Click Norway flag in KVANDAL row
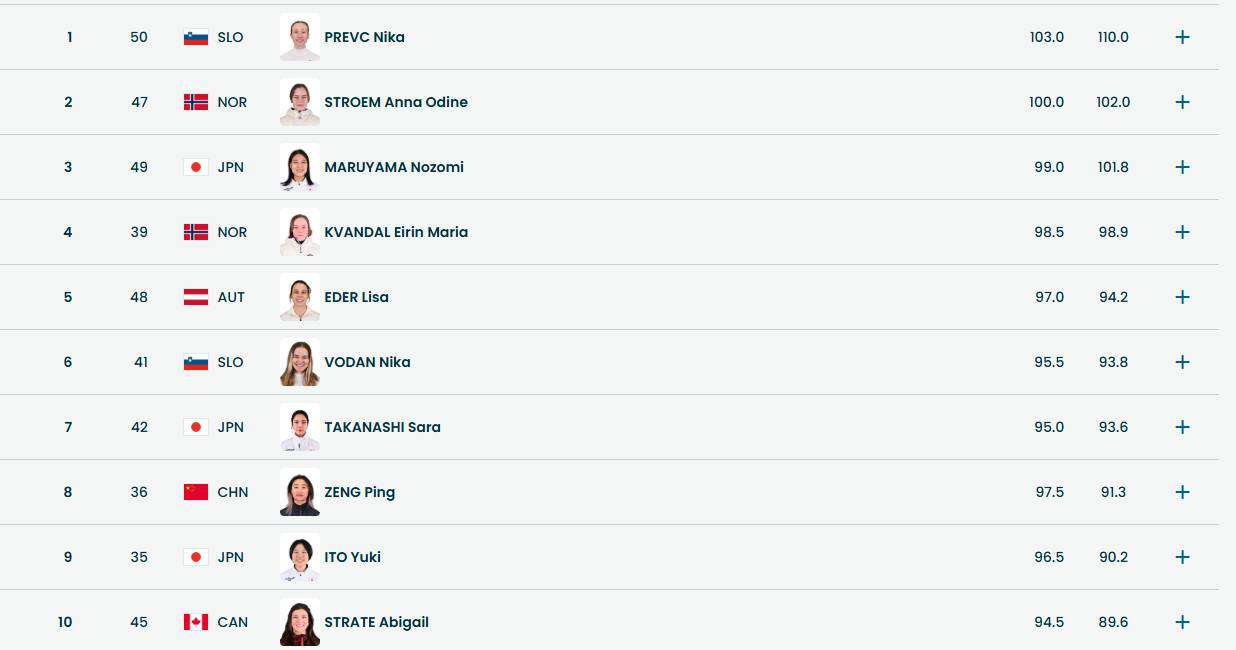The height and width of the screenshot is (650, 1236). (x=195, y=232)
